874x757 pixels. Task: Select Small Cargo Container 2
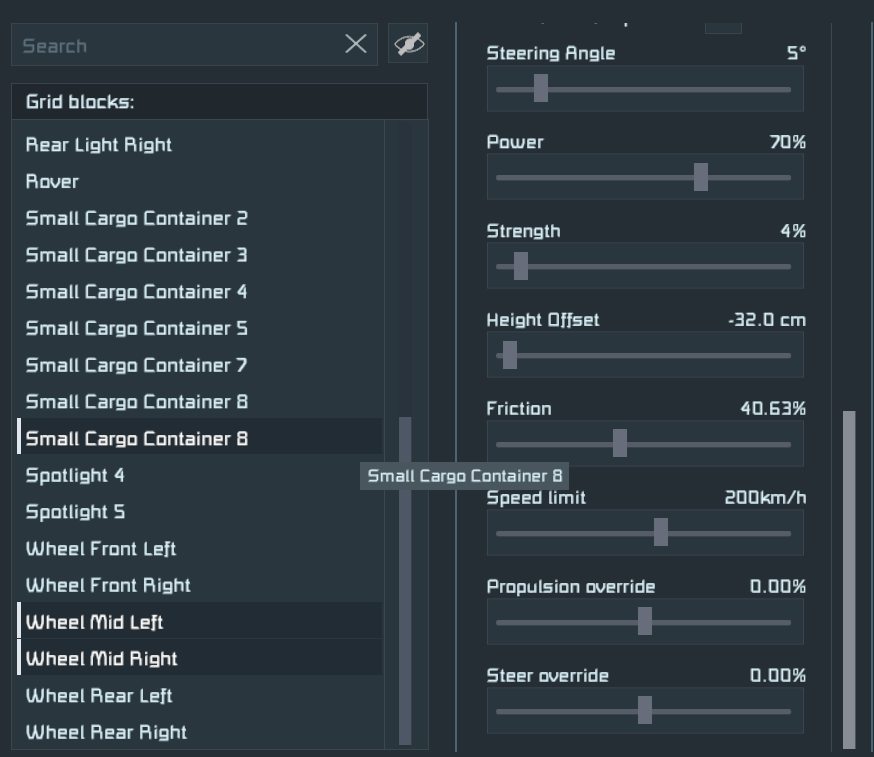(136, 219)
